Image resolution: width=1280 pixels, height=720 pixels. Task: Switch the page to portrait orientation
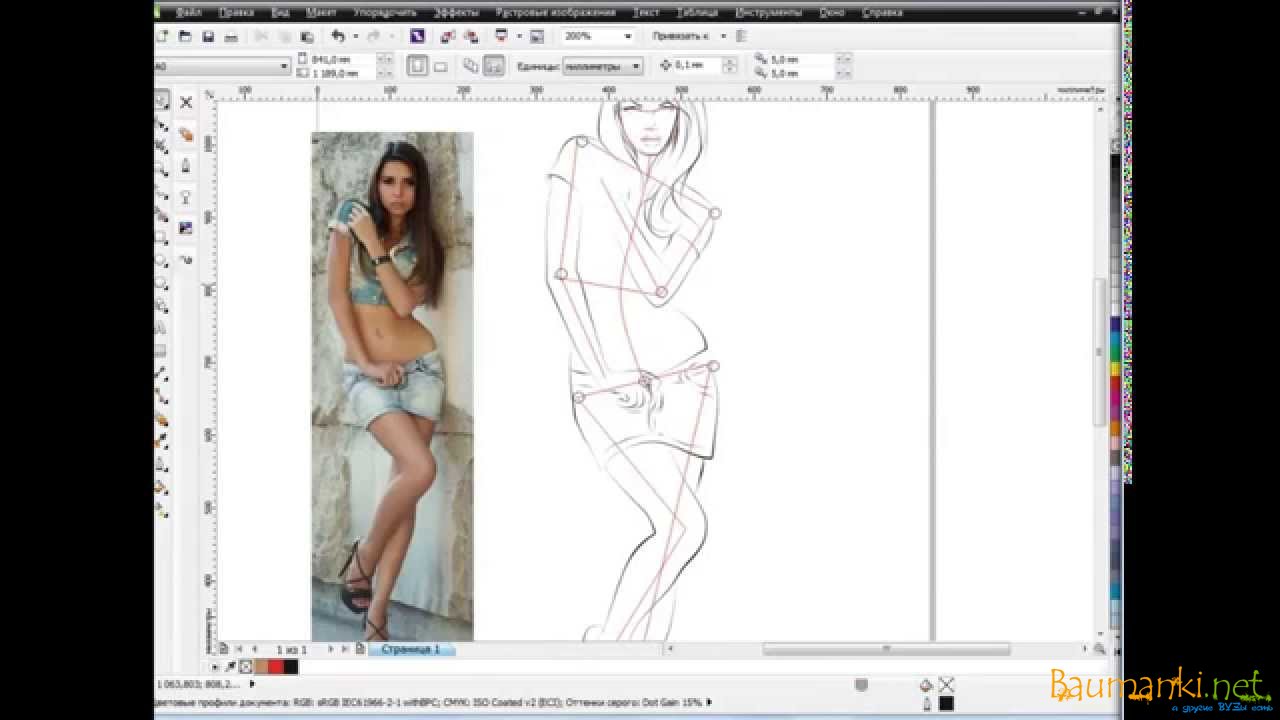click(417, 66)
